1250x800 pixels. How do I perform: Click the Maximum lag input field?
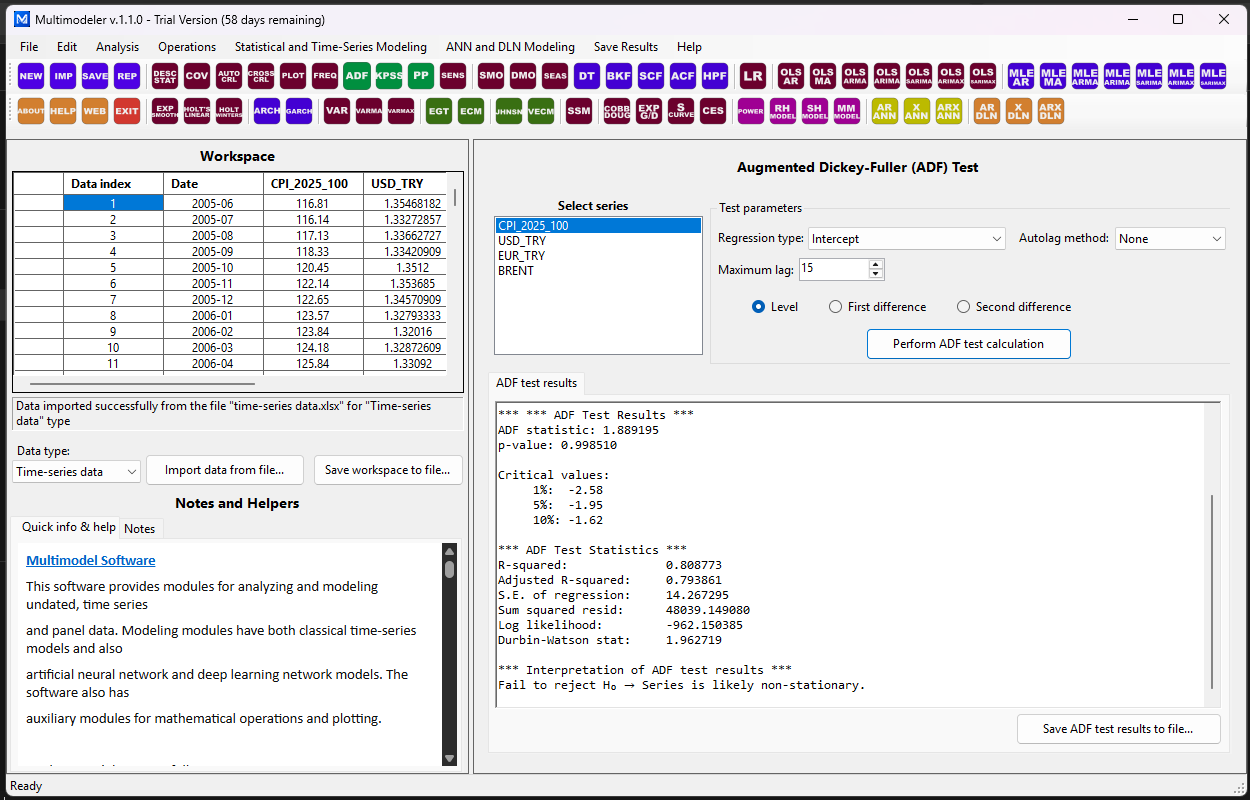[x=832, y=270]
